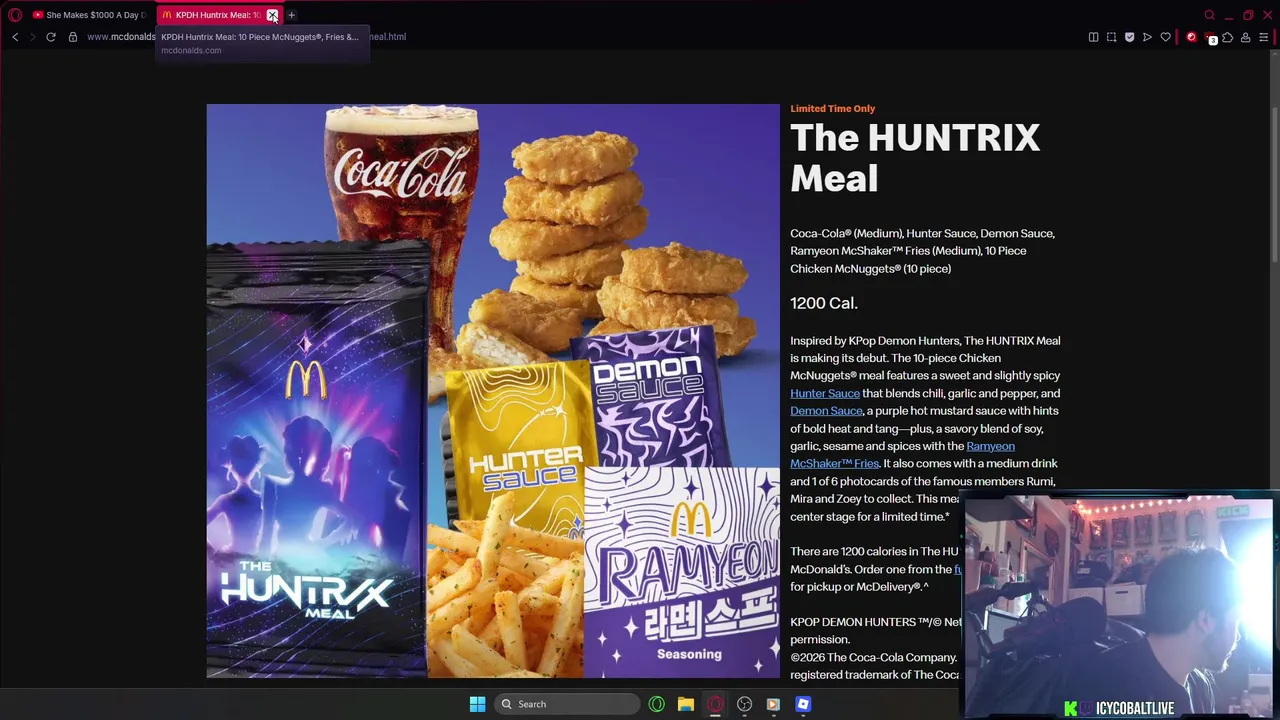
Task: Open the media player taskbar icon
Action: [x=773, y=704]
